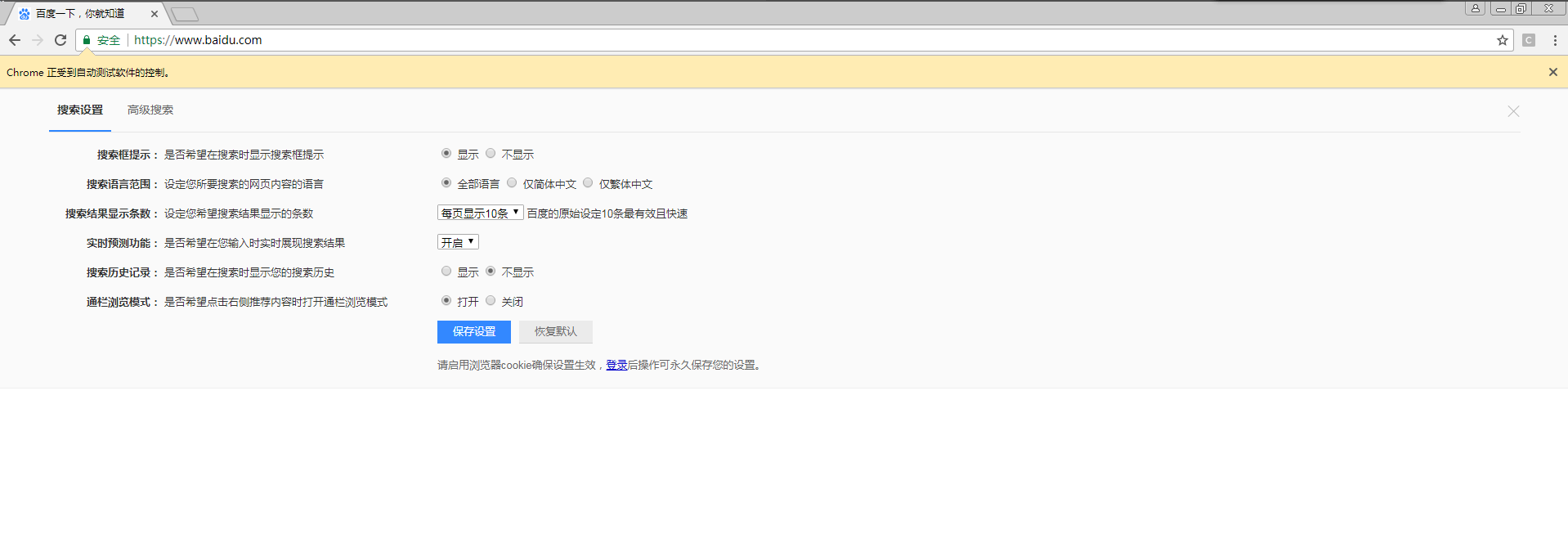Turn off 通栏浏览模式 with 关闭
1568x557 pixels.
(x=491, y=300)
